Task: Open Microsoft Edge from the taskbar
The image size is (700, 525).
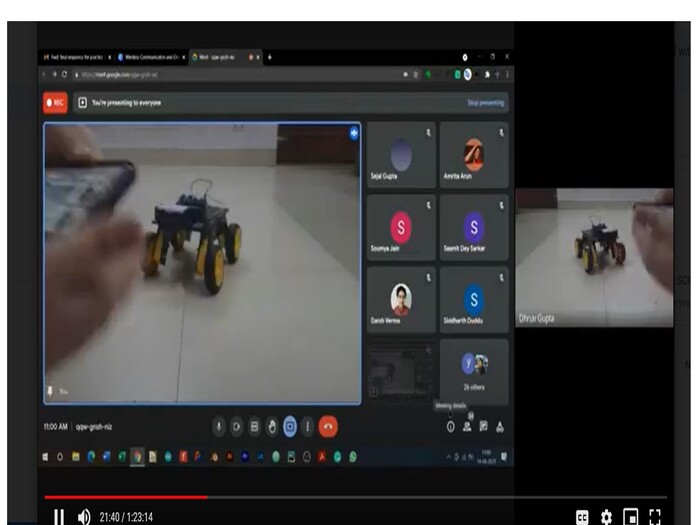Action: 91,457
